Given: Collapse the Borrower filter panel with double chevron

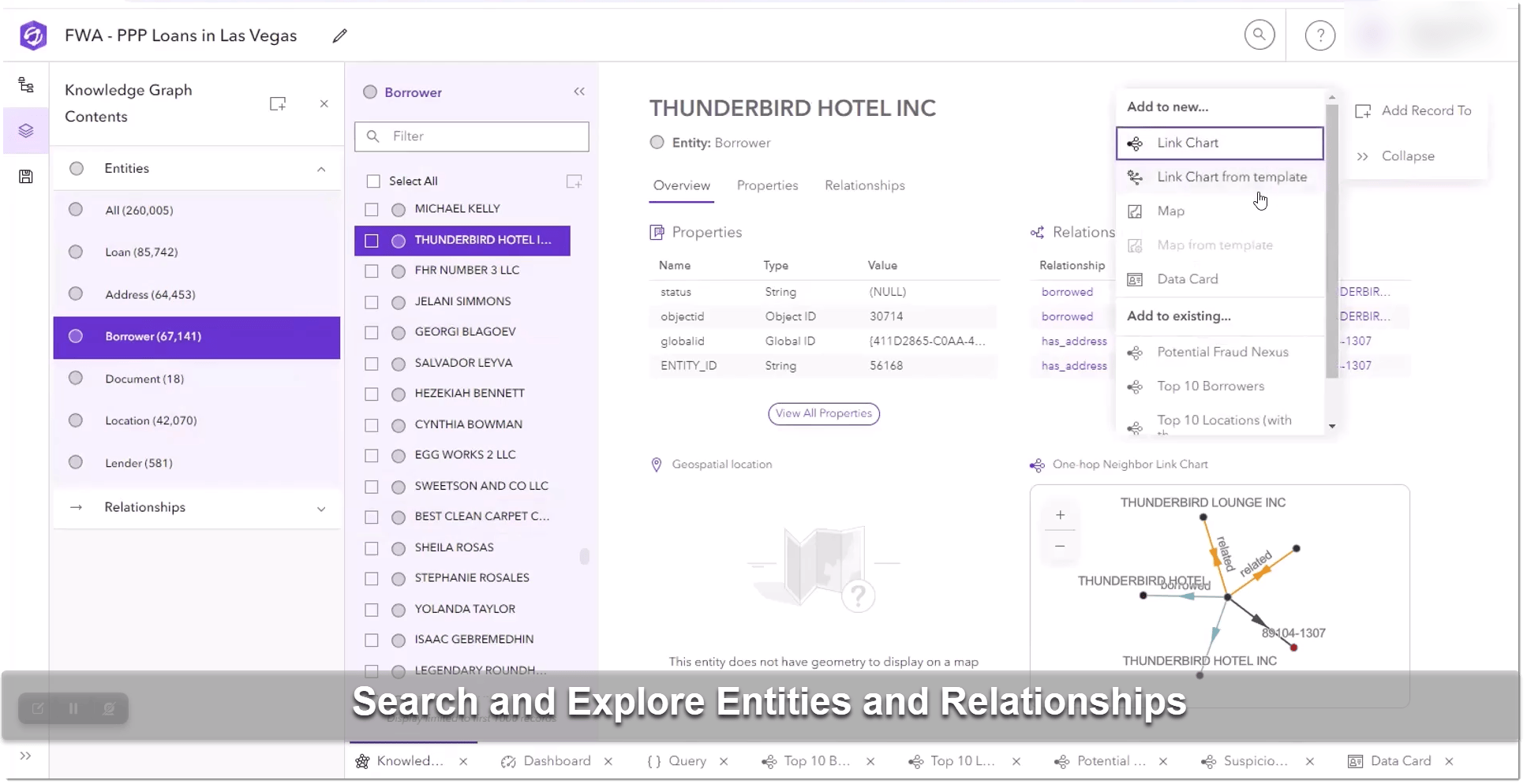Looking at the screenshot, I should click(x=579, y=91).
